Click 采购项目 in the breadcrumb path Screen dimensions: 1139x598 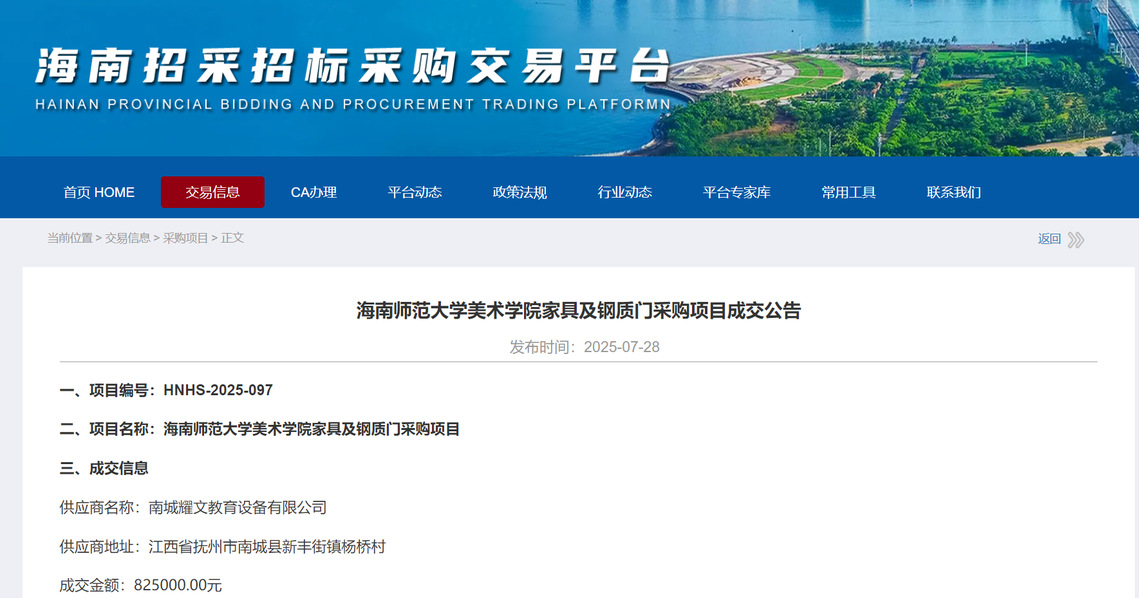[186, 238]
